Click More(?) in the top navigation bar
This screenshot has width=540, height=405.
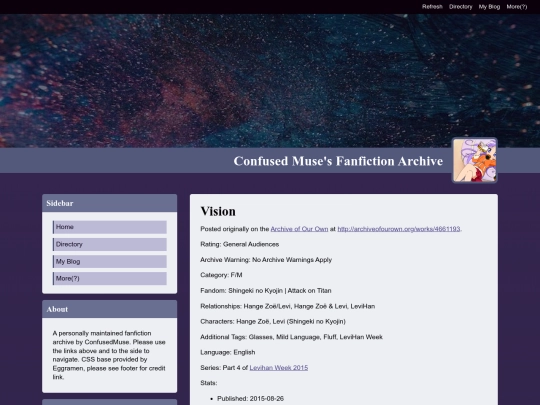tap(517, 7)
